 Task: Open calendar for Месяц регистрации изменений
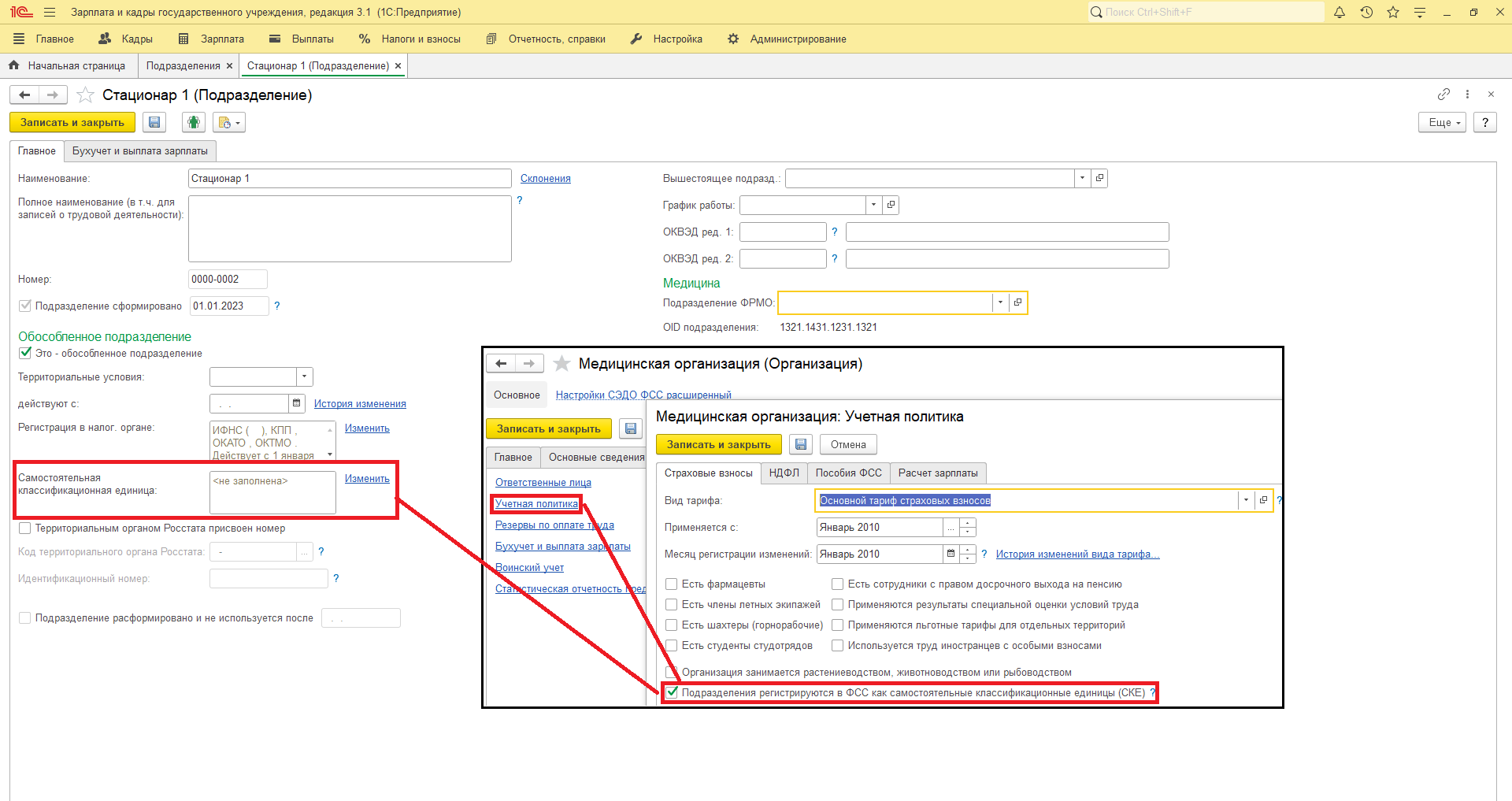951,554
